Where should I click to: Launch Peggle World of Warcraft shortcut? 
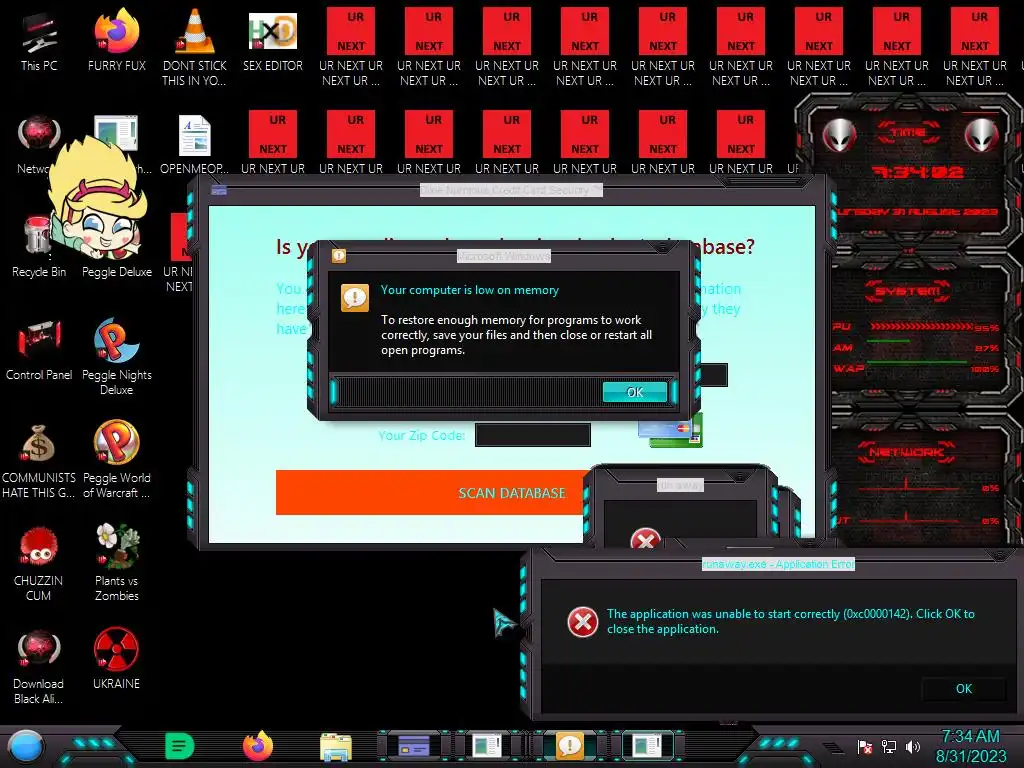click(116, 459)
